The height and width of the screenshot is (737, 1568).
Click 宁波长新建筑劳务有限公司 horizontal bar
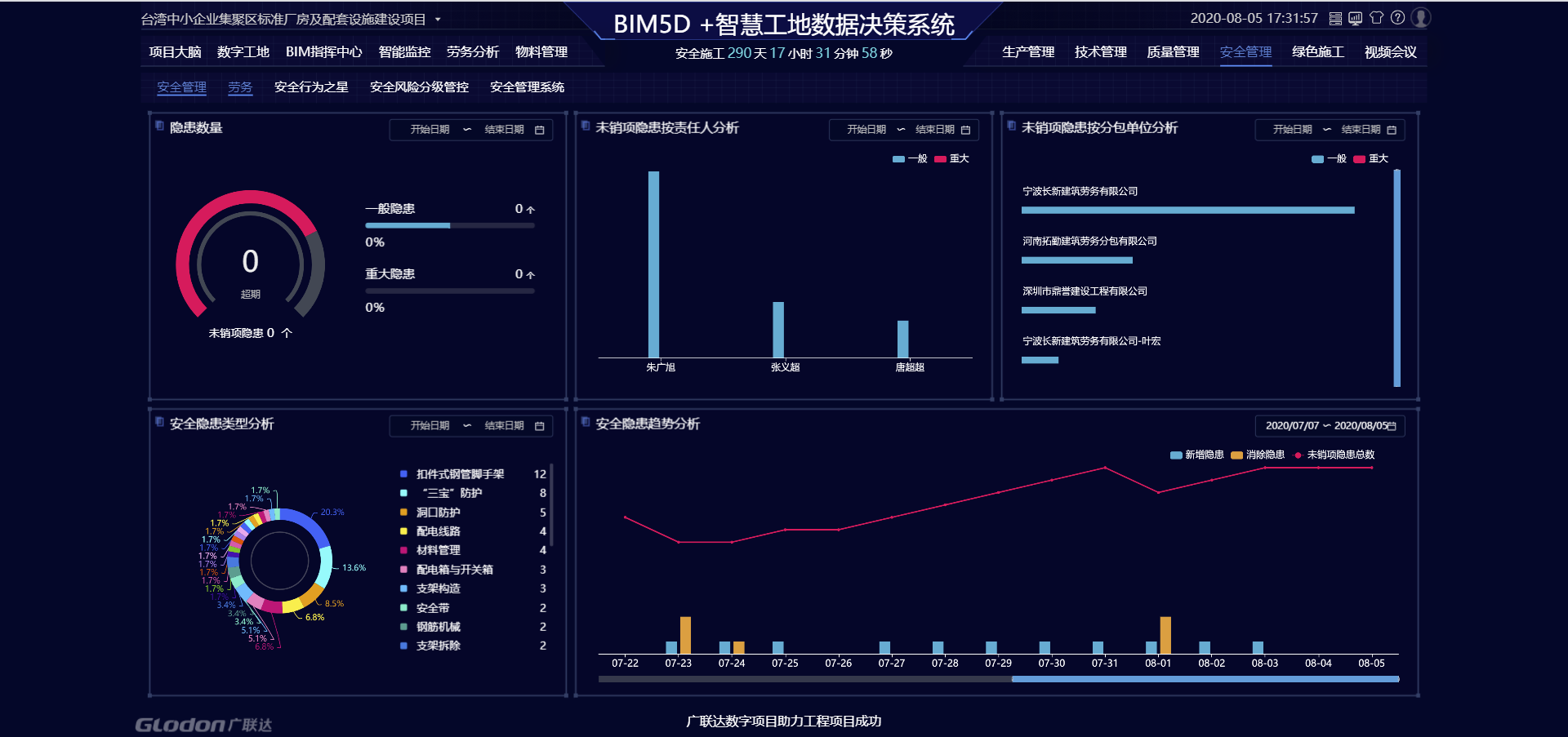tap(1187, 211)
